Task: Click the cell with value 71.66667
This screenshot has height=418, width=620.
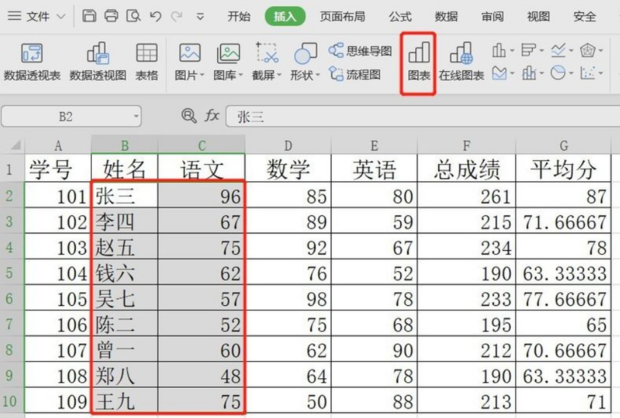Action: coord(563,221)
